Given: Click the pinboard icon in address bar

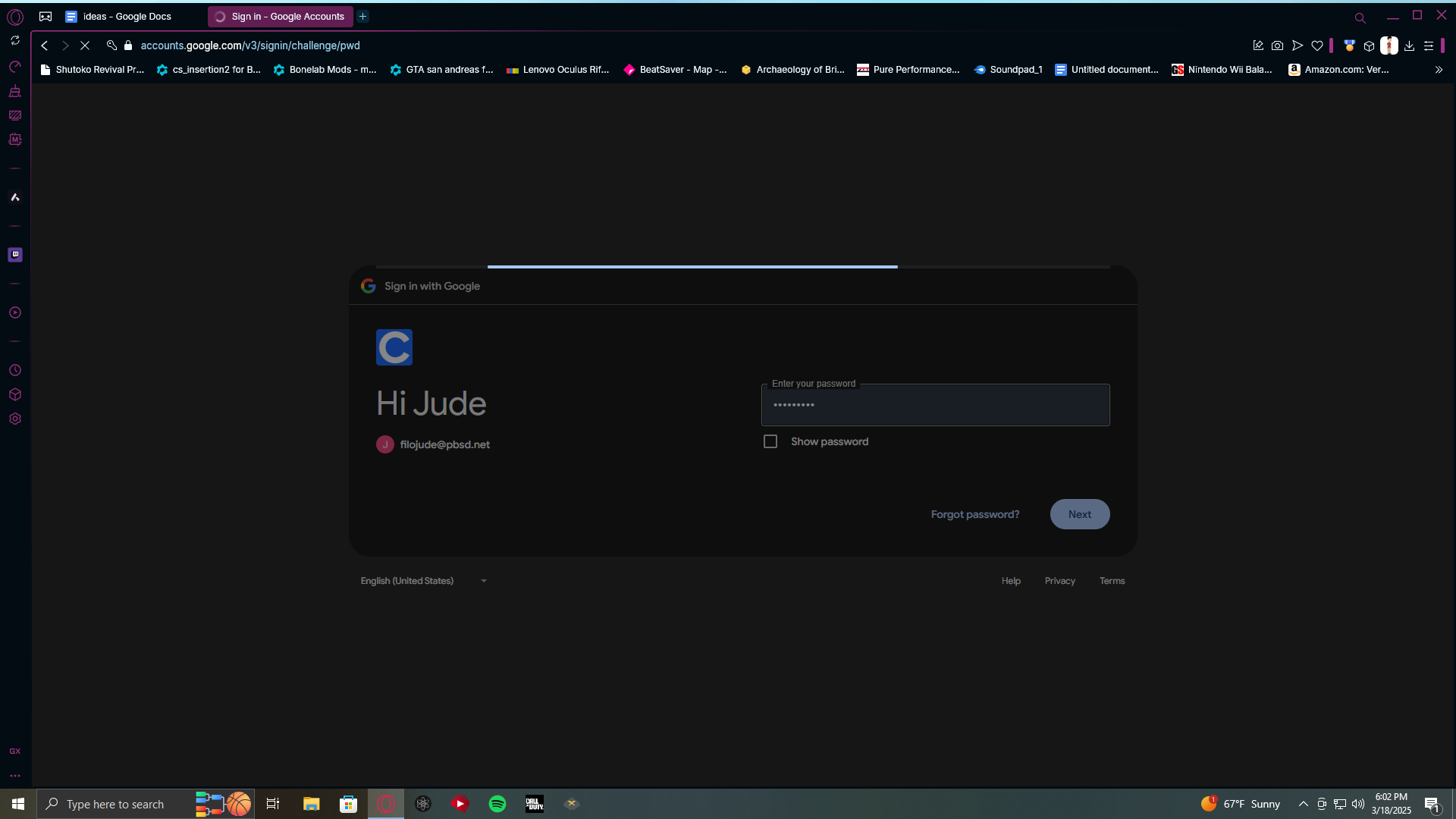Looking at the screenshot, I should click(x=1258, y=45).
